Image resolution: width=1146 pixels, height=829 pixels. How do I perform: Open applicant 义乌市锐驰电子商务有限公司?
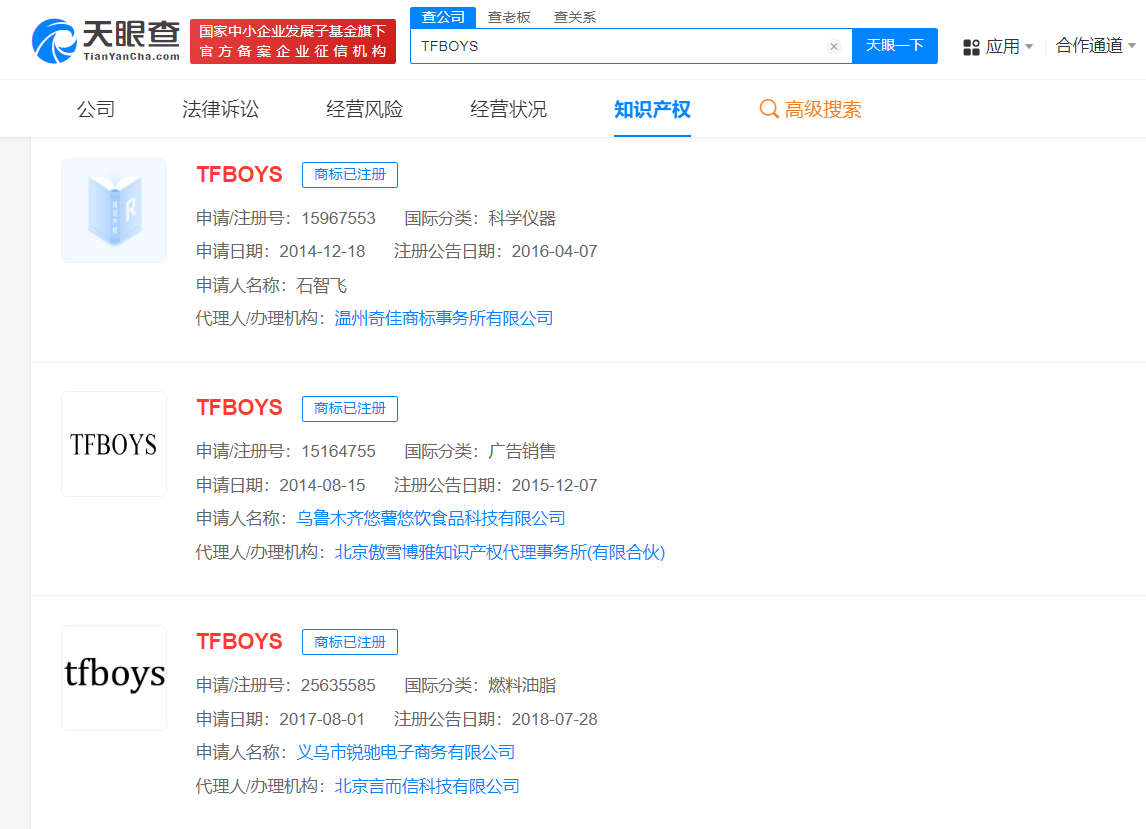pyautogui.click(x=406, y=752)
